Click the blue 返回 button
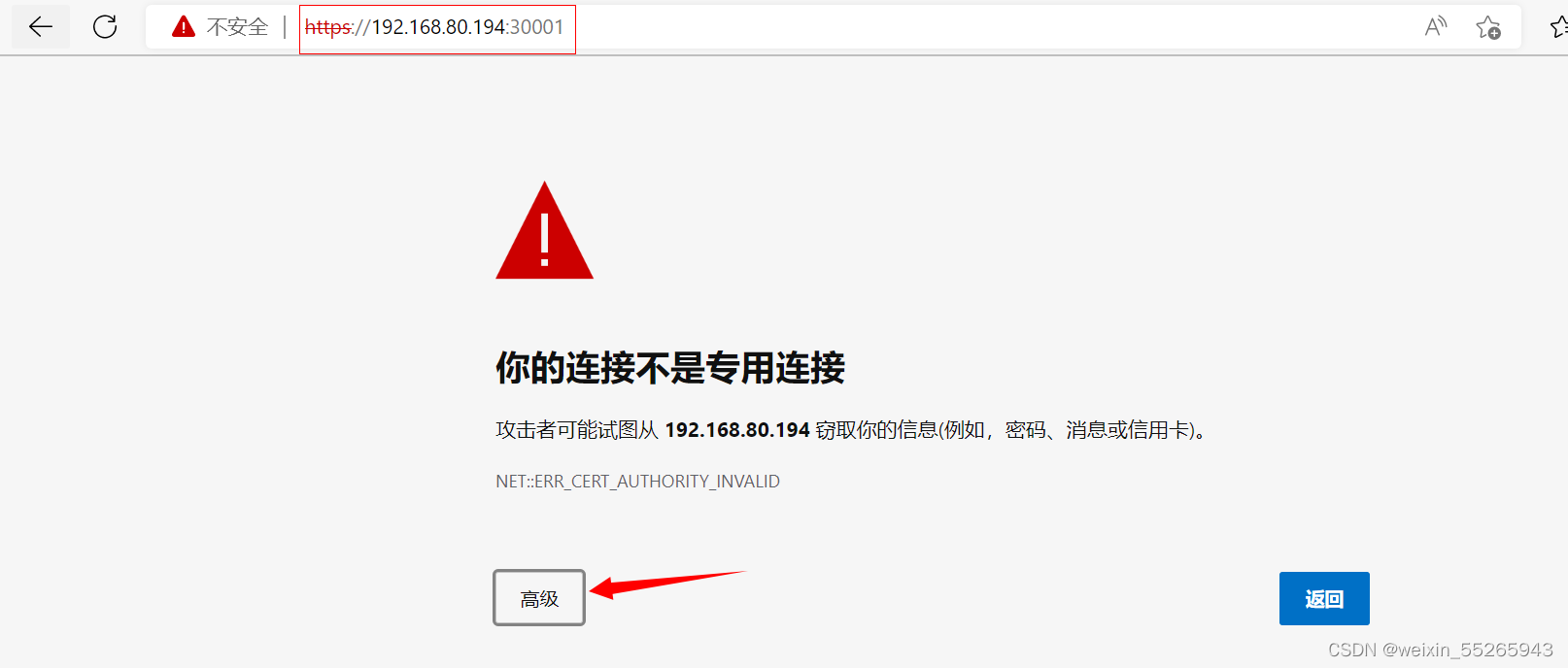 click(x=1324, y=598)
